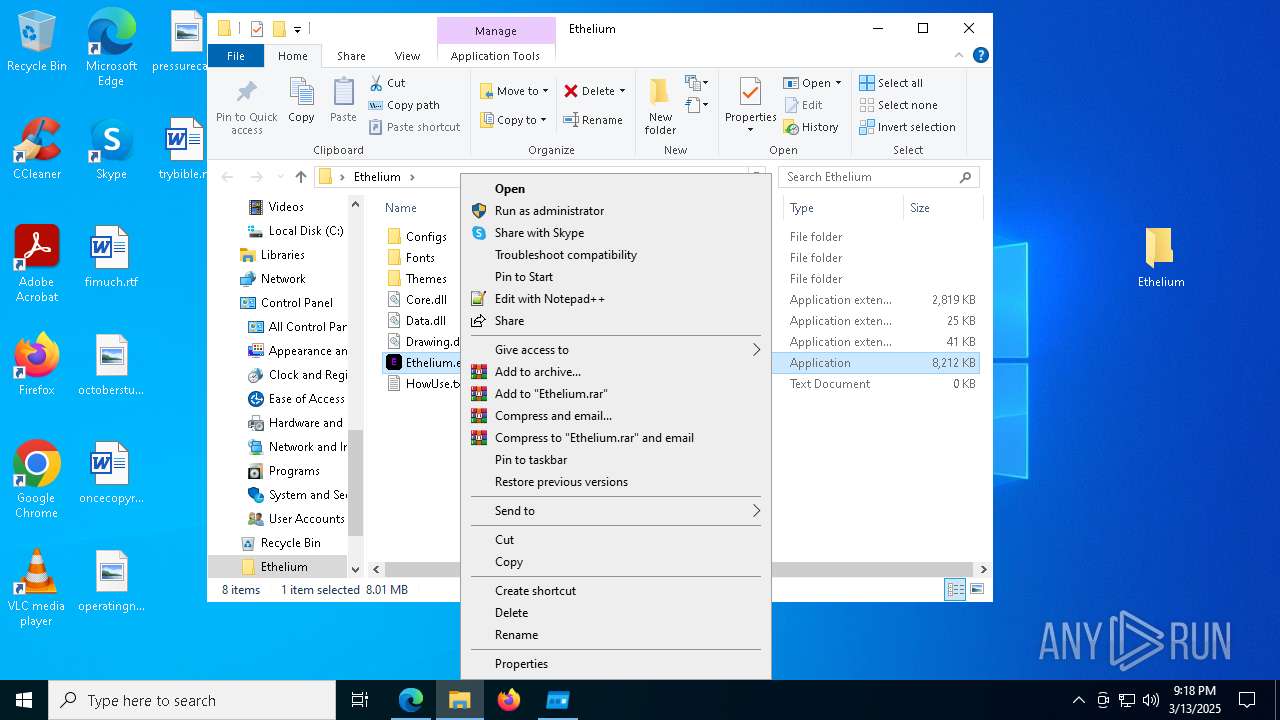The height and width of the screenshot is (720, 1280).
Task: Switch to the Share ribbon tab
Action: [351, 56]
